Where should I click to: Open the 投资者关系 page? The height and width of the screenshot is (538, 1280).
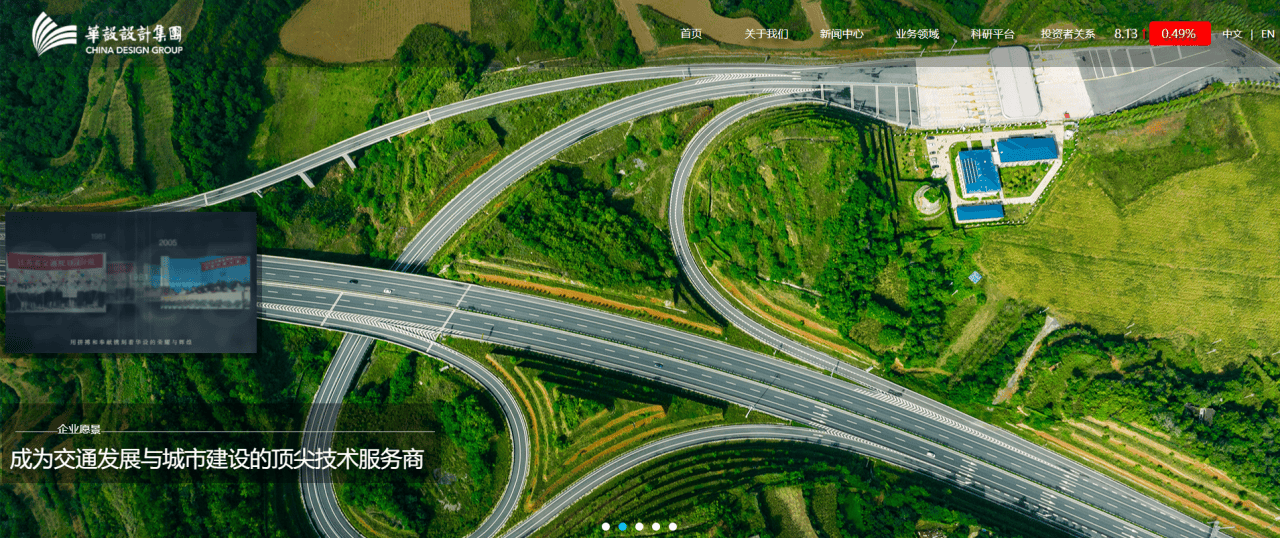pyautogui.click(x=1067, y=34)
